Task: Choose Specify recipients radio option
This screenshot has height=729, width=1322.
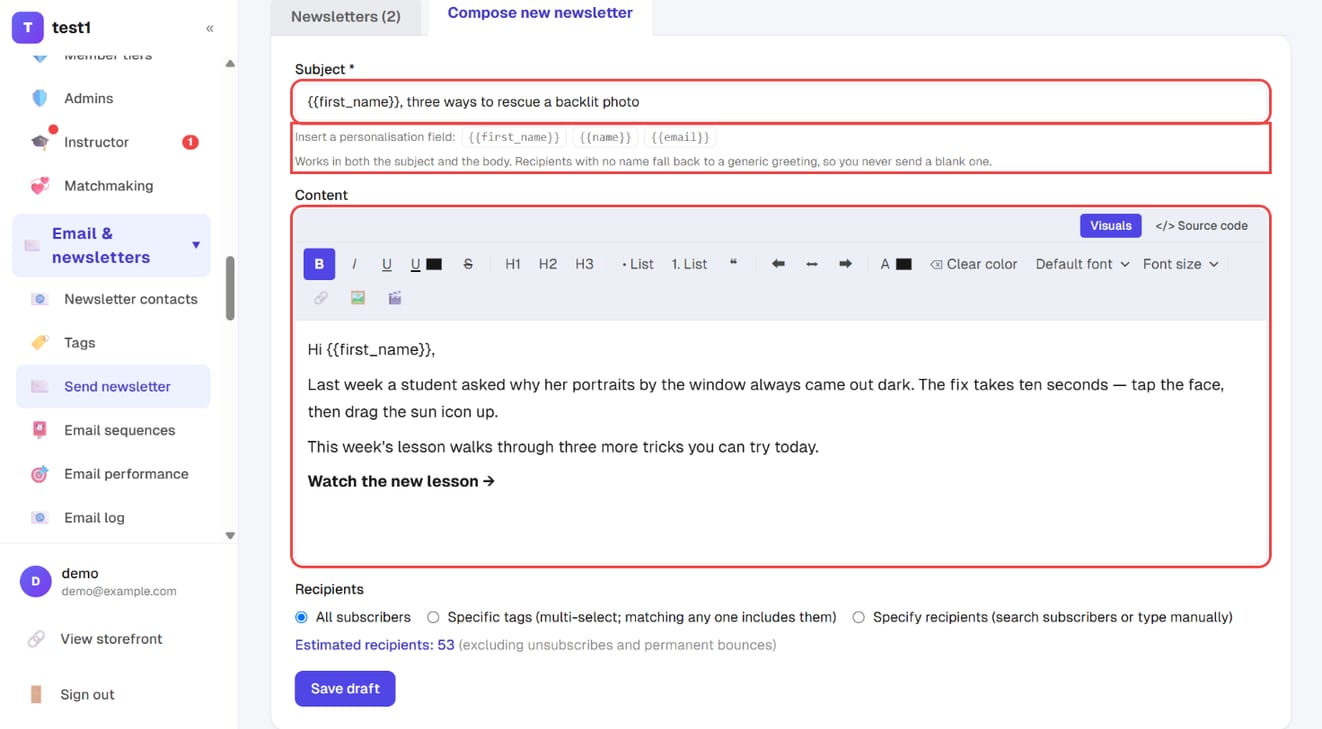Action: pos(858,617)
